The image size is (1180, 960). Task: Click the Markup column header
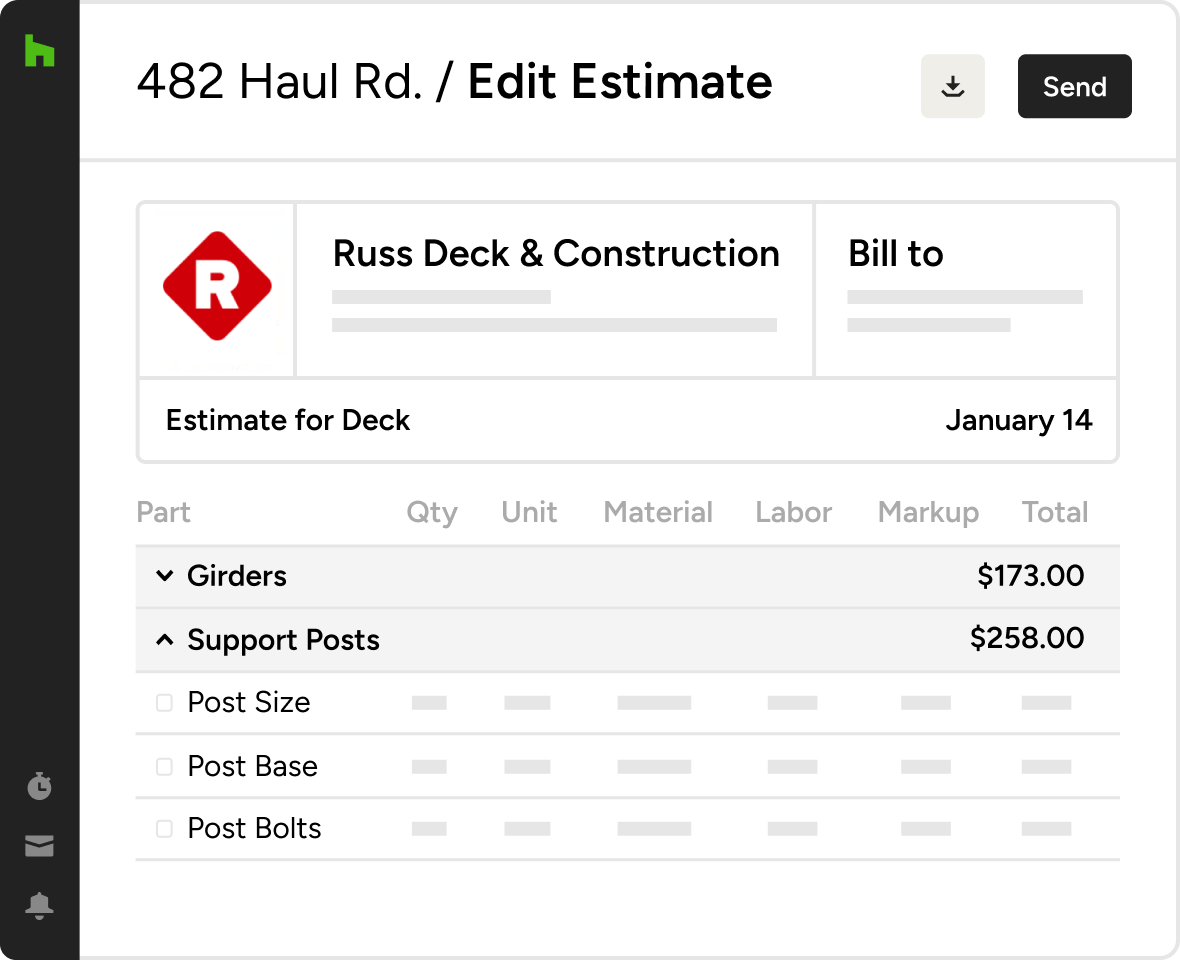(928, 513)
